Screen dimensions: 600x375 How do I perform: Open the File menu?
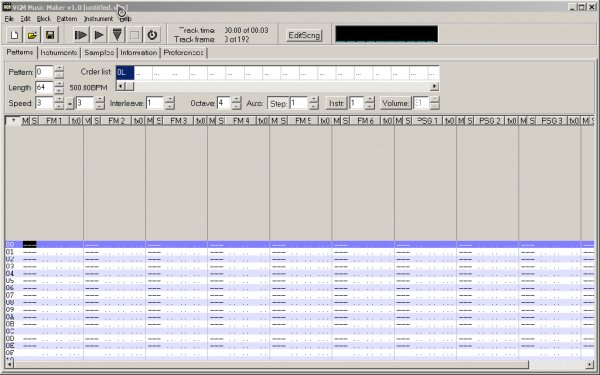click(9, 19)
